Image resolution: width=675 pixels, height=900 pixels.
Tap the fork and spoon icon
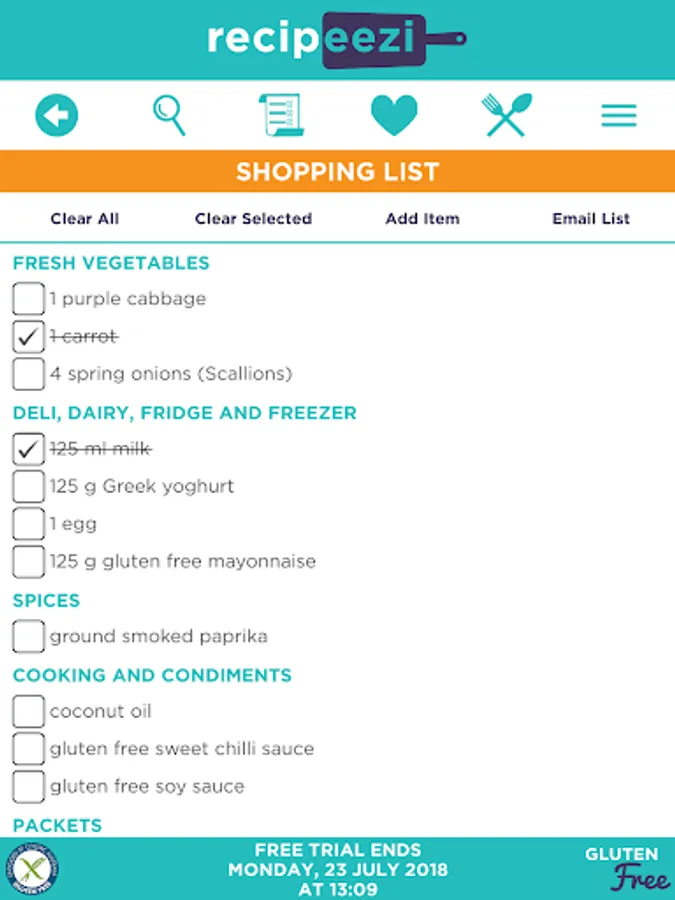pyautogui.click(x=507, y=116)
